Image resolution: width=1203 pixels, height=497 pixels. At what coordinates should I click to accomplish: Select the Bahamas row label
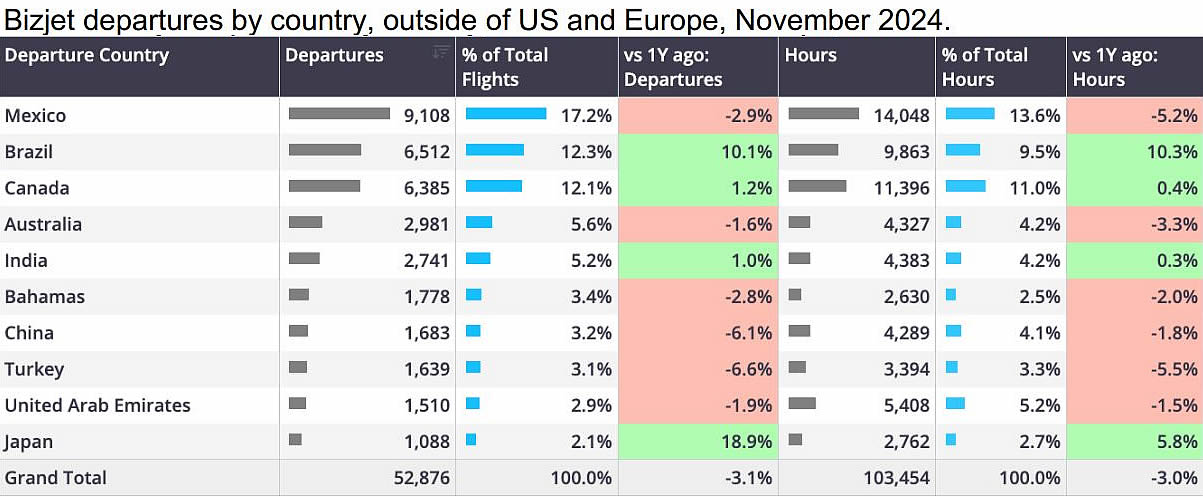[x=45, y=297]
